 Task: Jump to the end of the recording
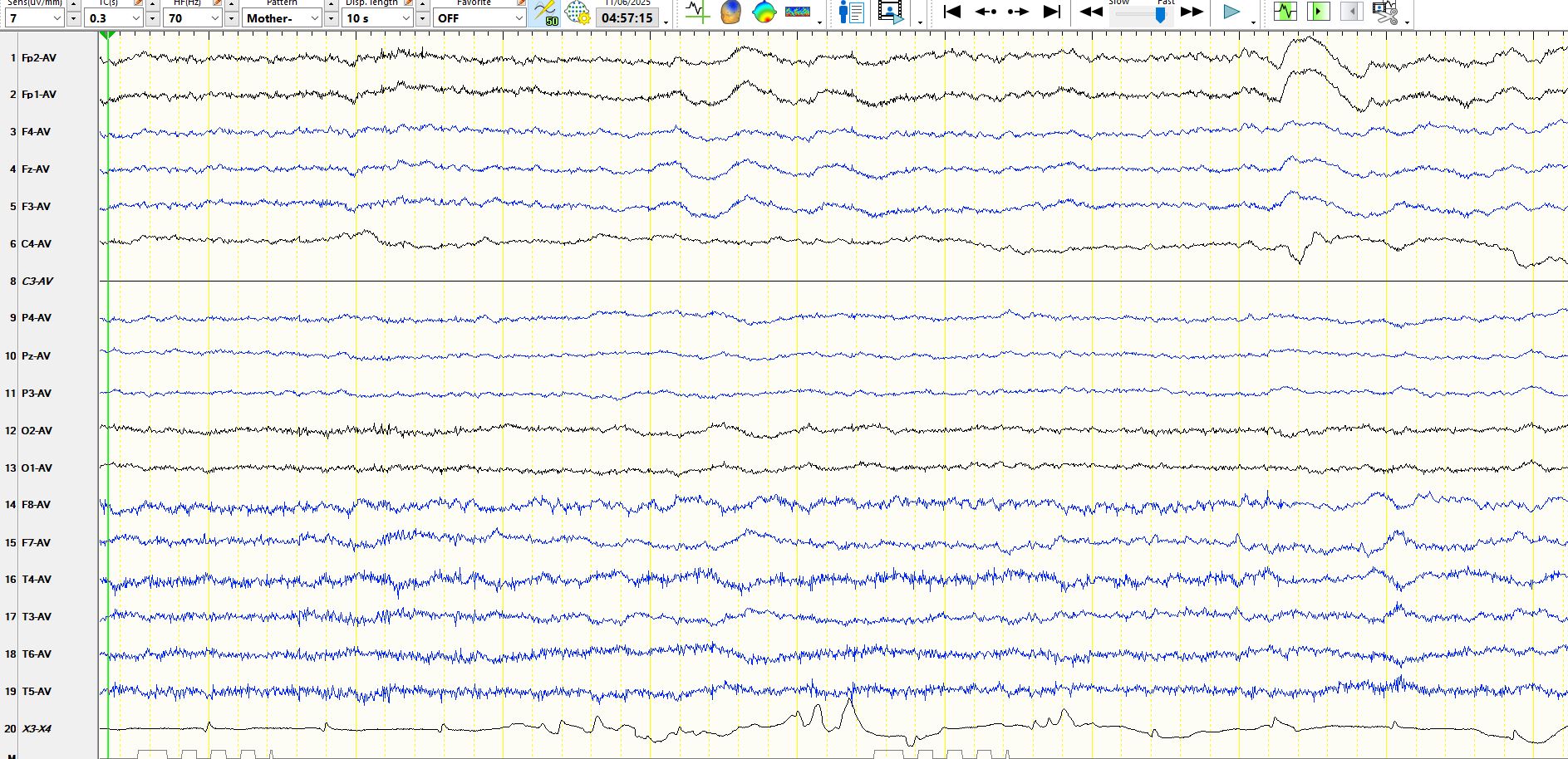(x=1052, y=12)
